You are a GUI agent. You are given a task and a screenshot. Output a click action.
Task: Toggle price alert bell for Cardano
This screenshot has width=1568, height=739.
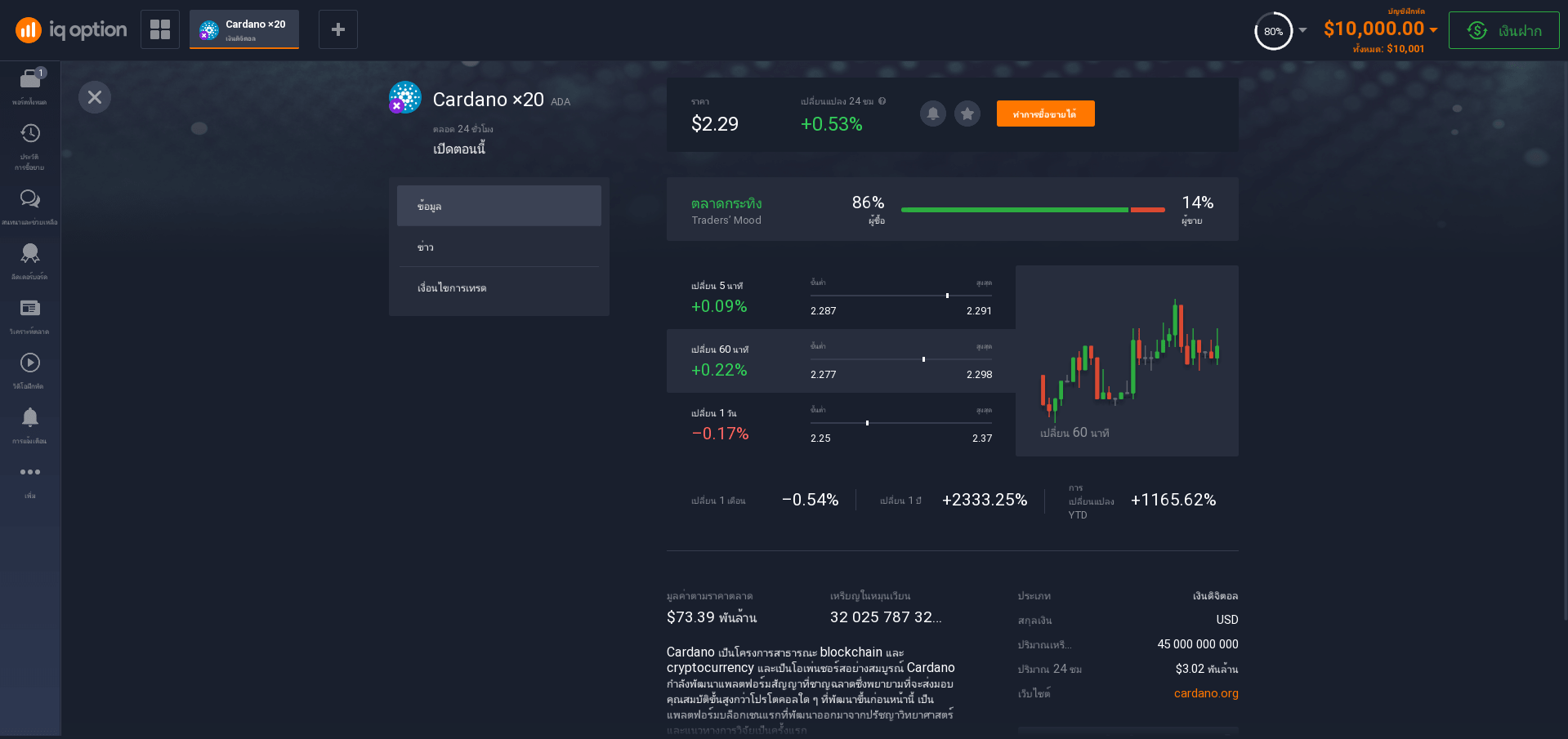pos(932,114)
